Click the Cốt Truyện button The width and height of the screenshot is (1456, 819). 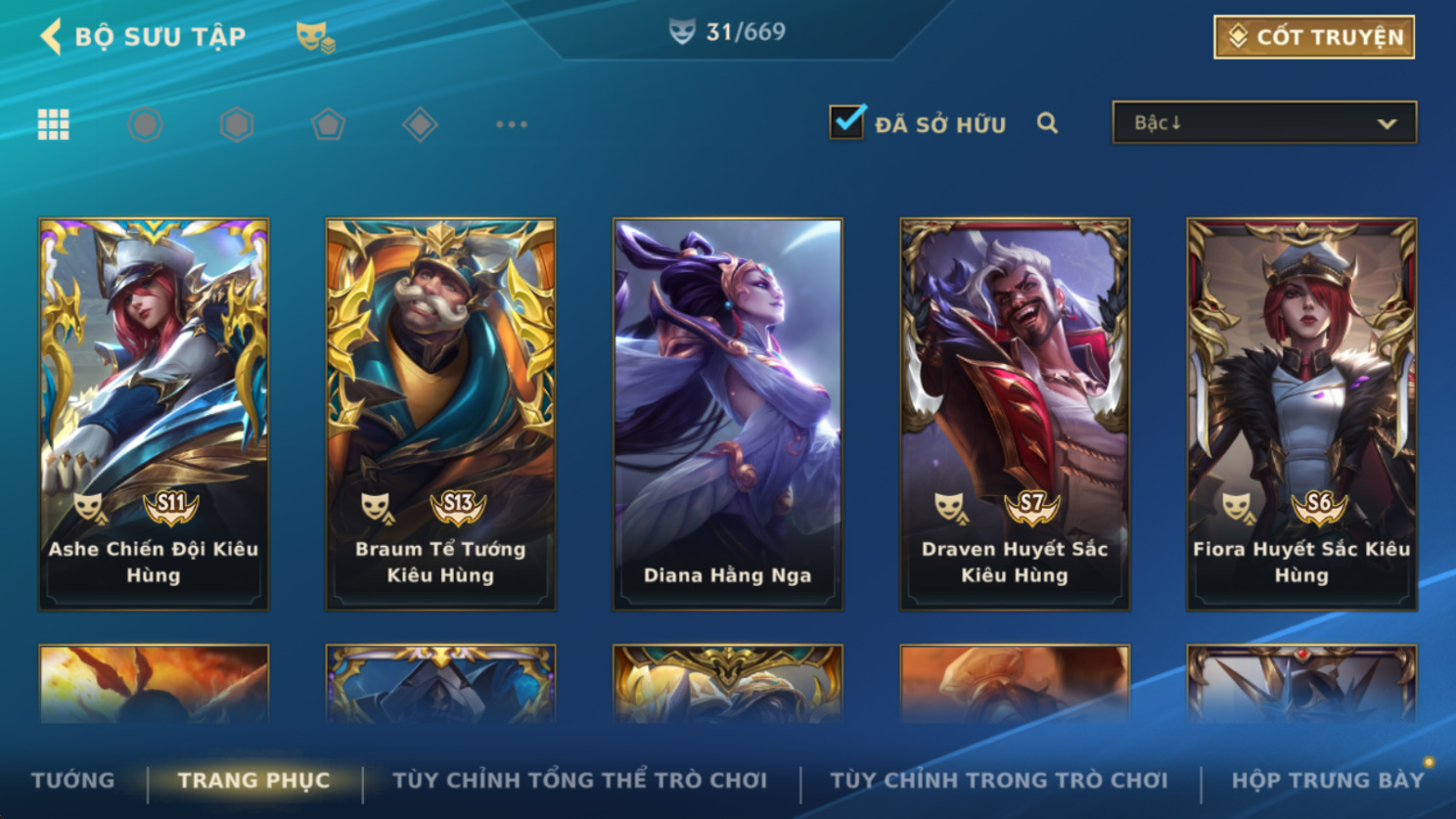1314,37
